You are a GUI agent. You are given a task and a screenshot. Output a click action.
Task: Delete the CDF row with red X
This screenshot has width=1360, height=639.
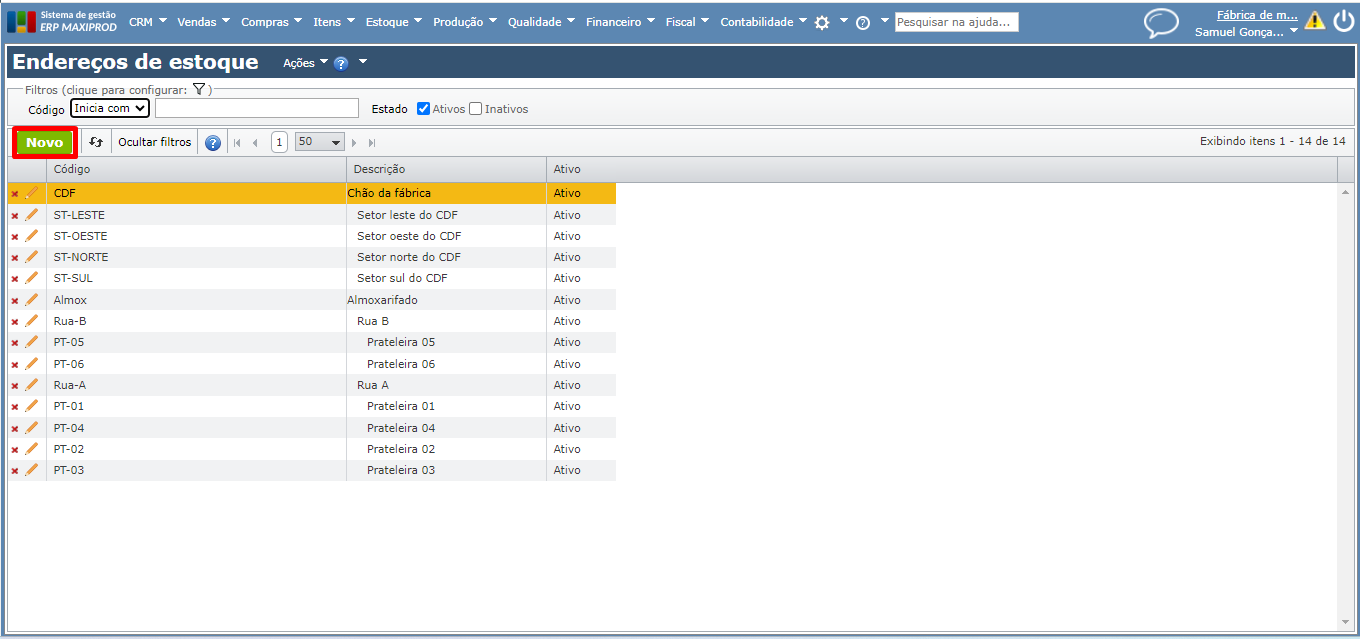point(15,194)
